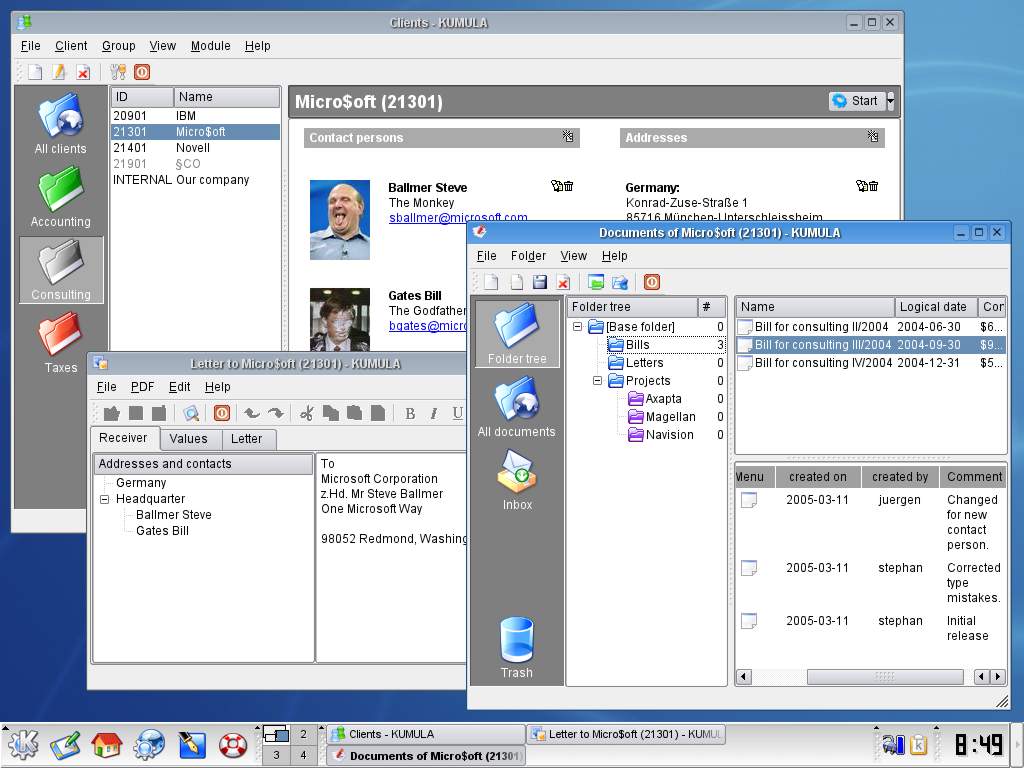This screenshot has height=768, width=1024.
Task: Sort client list by ID column
Action: [x=142, y=97]
